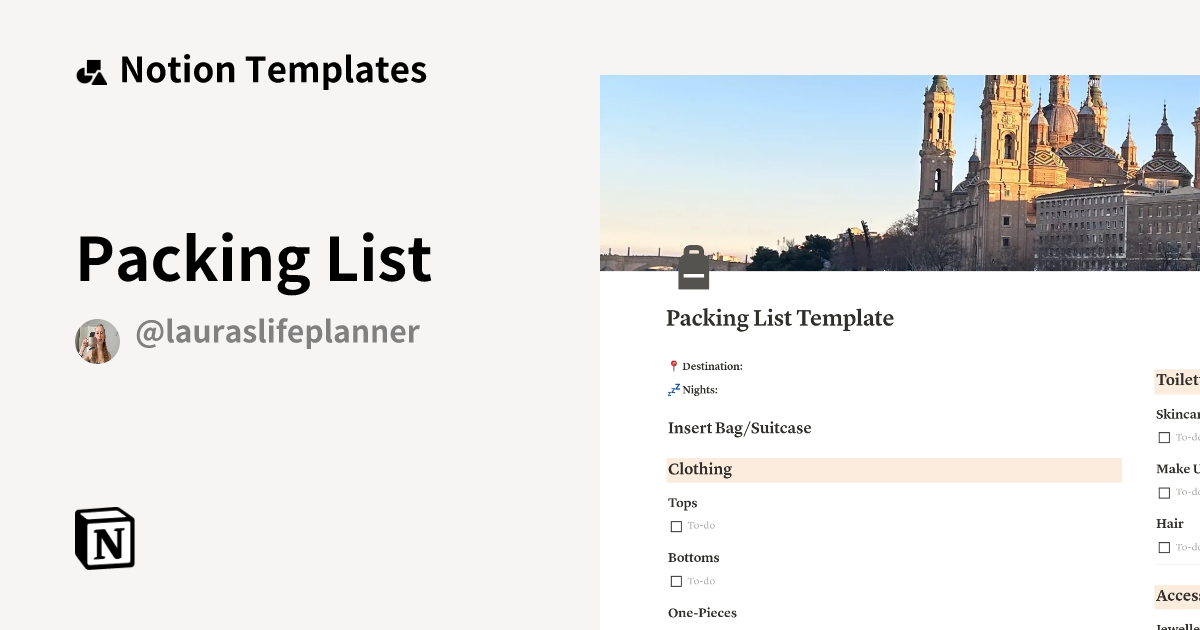Viewport: 1200px width, 630px height.
Task: Tick the Hair section To-do checkbox
Action: [1164, 547]
